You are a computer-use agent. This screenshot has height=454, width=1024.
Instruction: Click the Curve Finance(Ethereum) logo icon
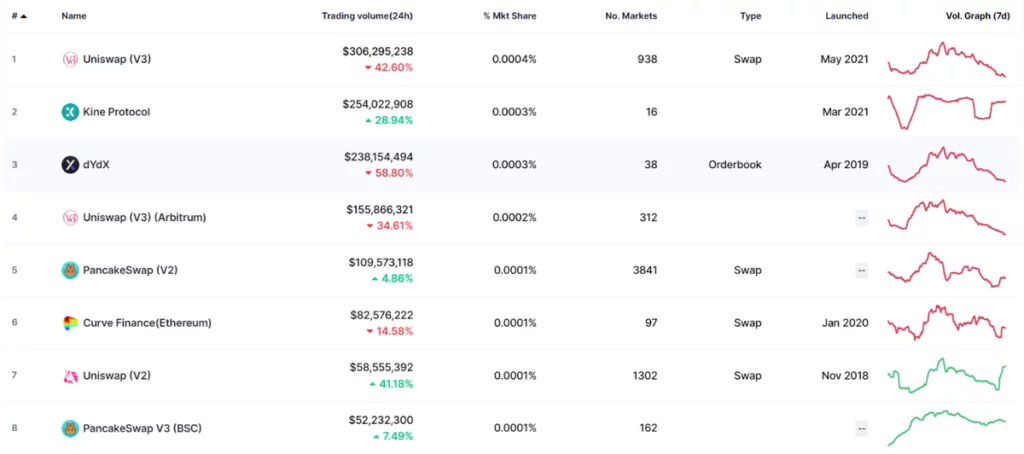[x=70, y=323]
